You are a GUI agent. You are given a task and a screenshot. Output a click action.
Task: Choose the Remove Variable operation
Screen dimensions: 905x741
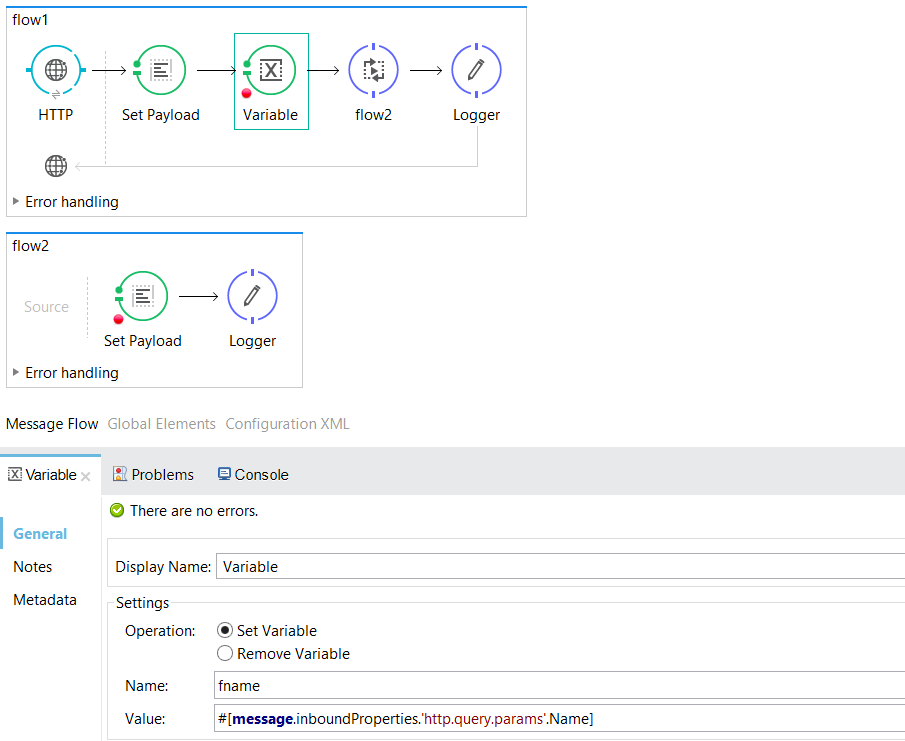point(225,654)
